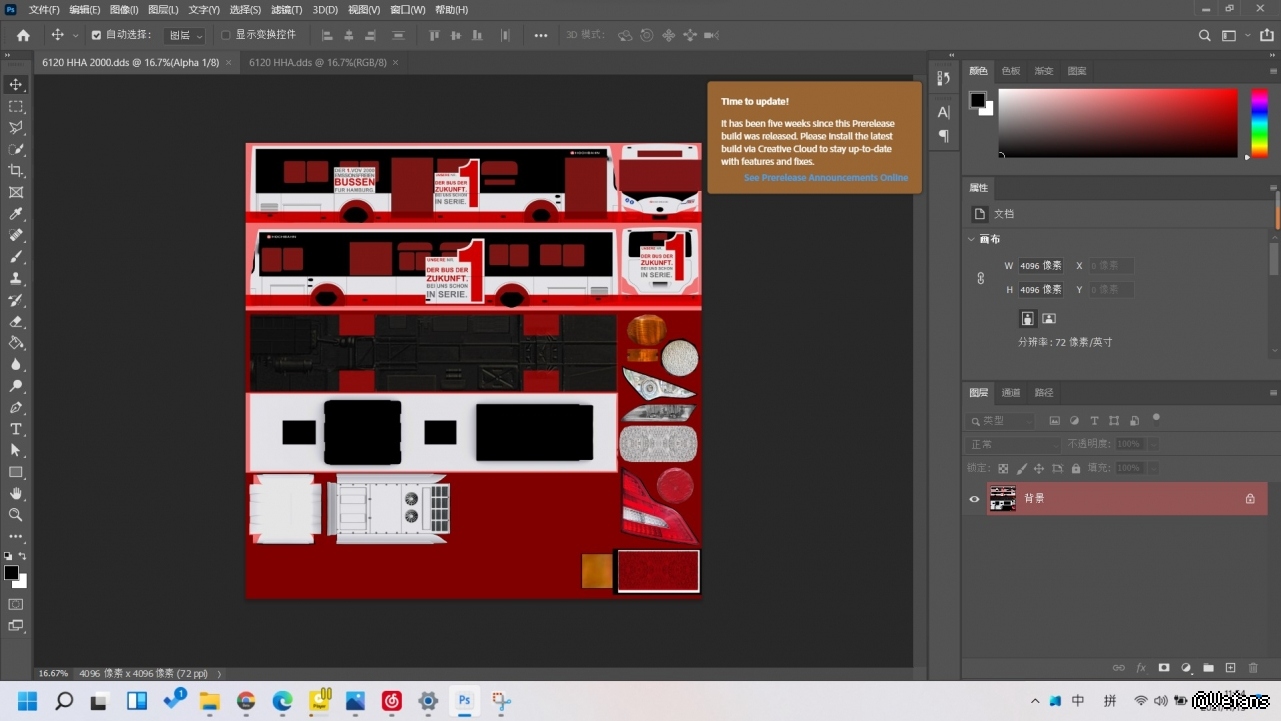1281x721 pixels.
Task: Hide the 背景 layer with eye icon
Action: (x=974, y=499)
